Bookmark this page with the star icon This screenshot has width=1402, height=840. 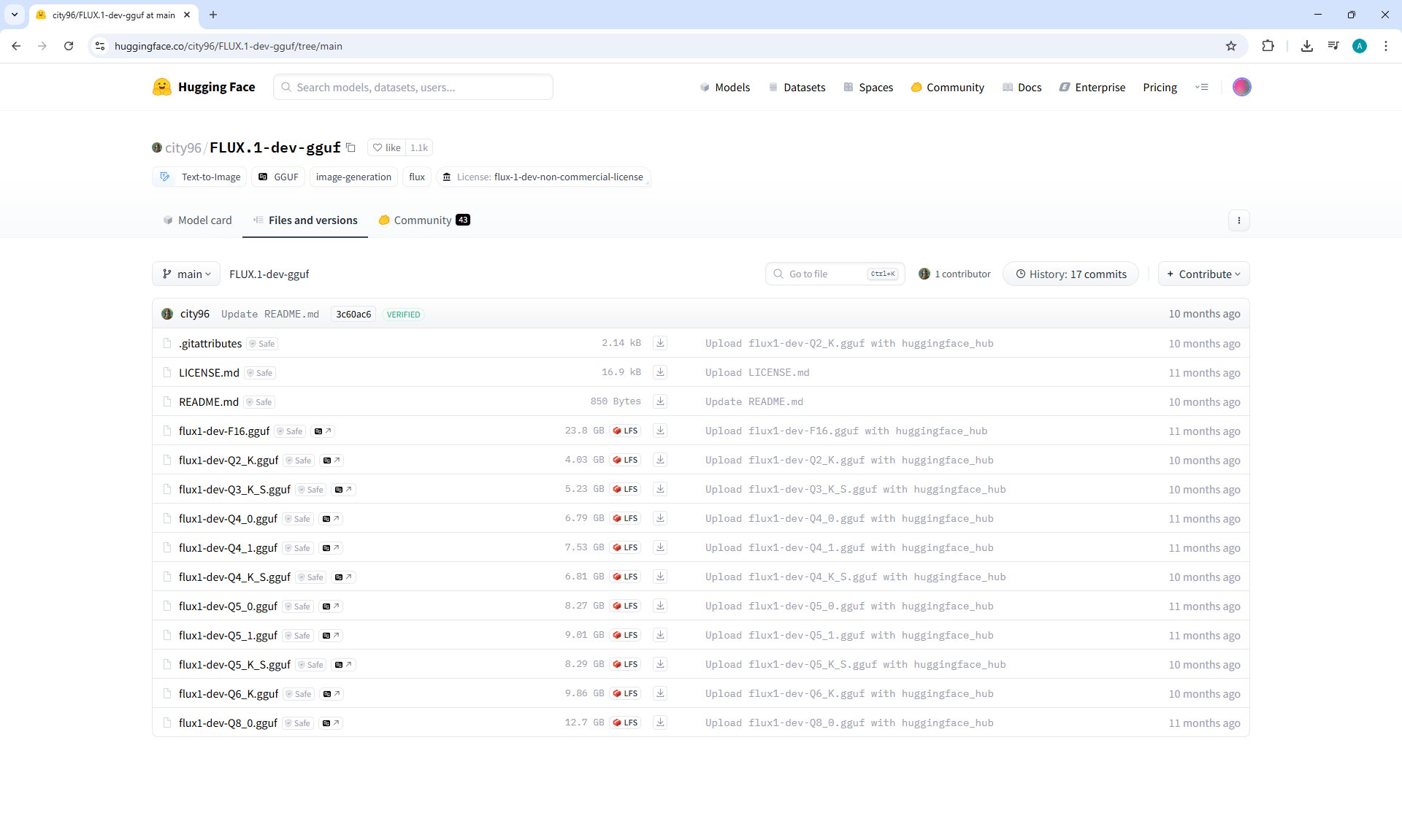pyautogui.click(x=1231, y=46)
